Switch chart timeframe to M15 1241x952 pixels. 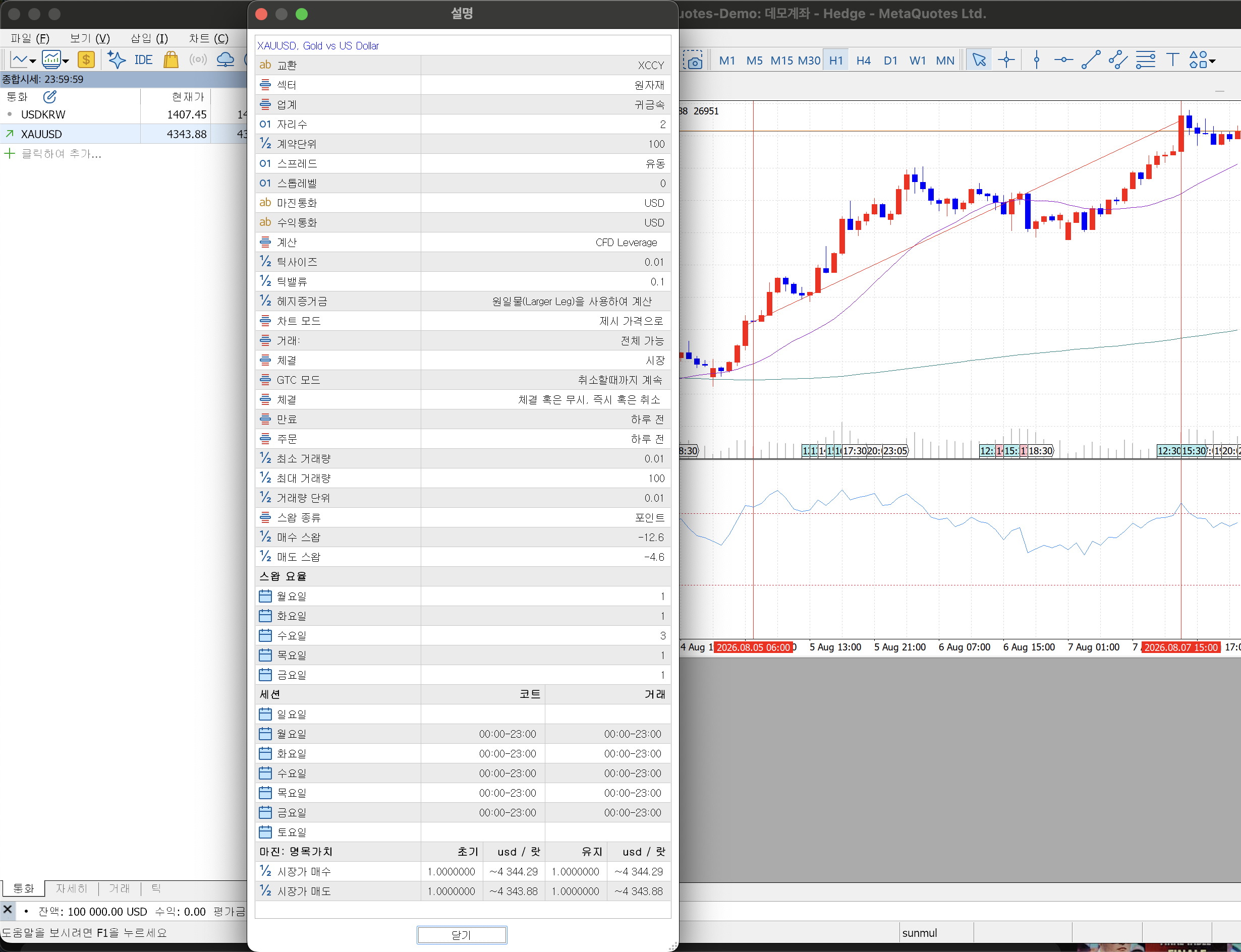781,60
